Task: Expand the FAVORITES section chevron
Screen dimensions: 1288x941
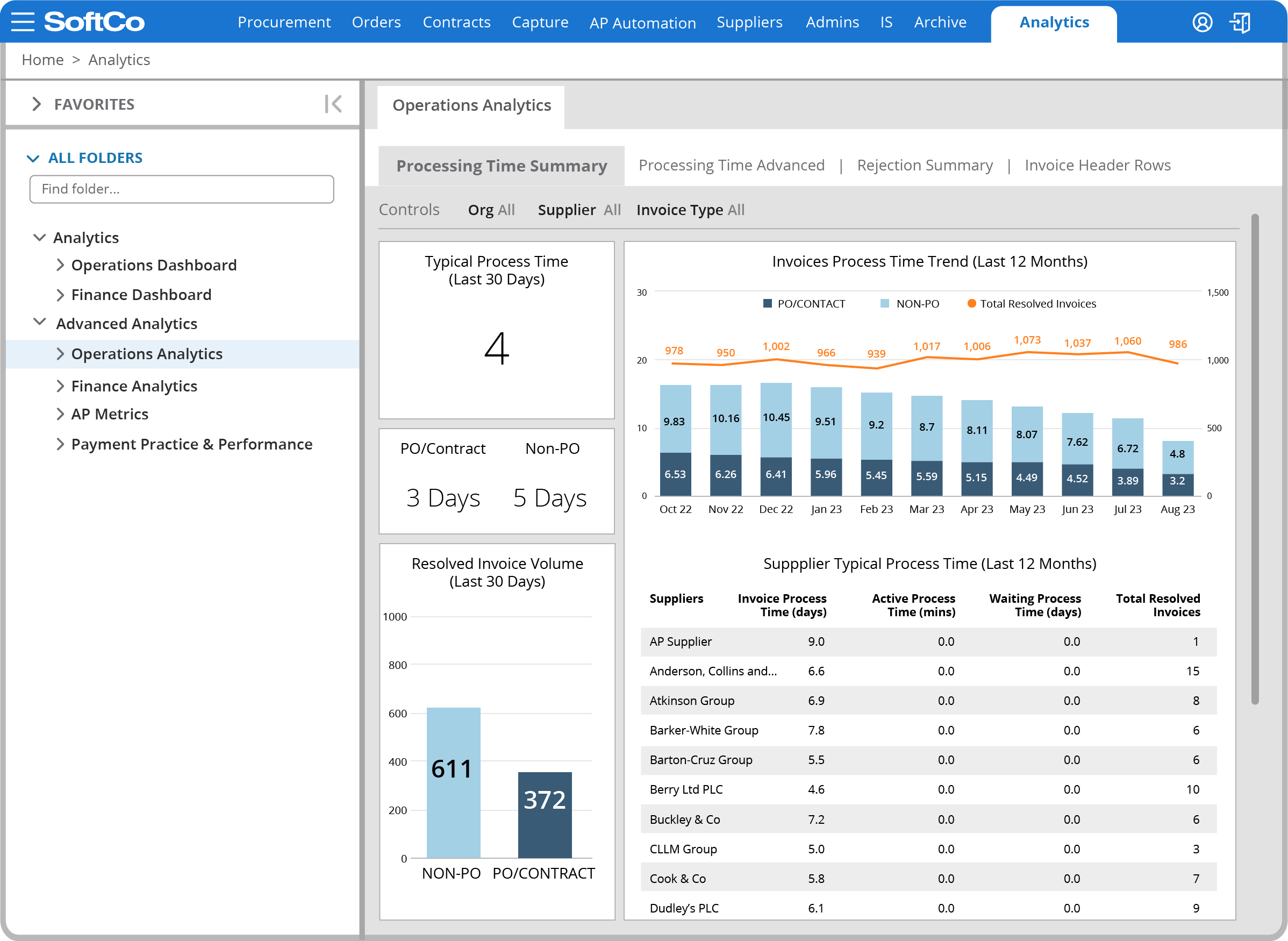Action: [x=37, y=104]
